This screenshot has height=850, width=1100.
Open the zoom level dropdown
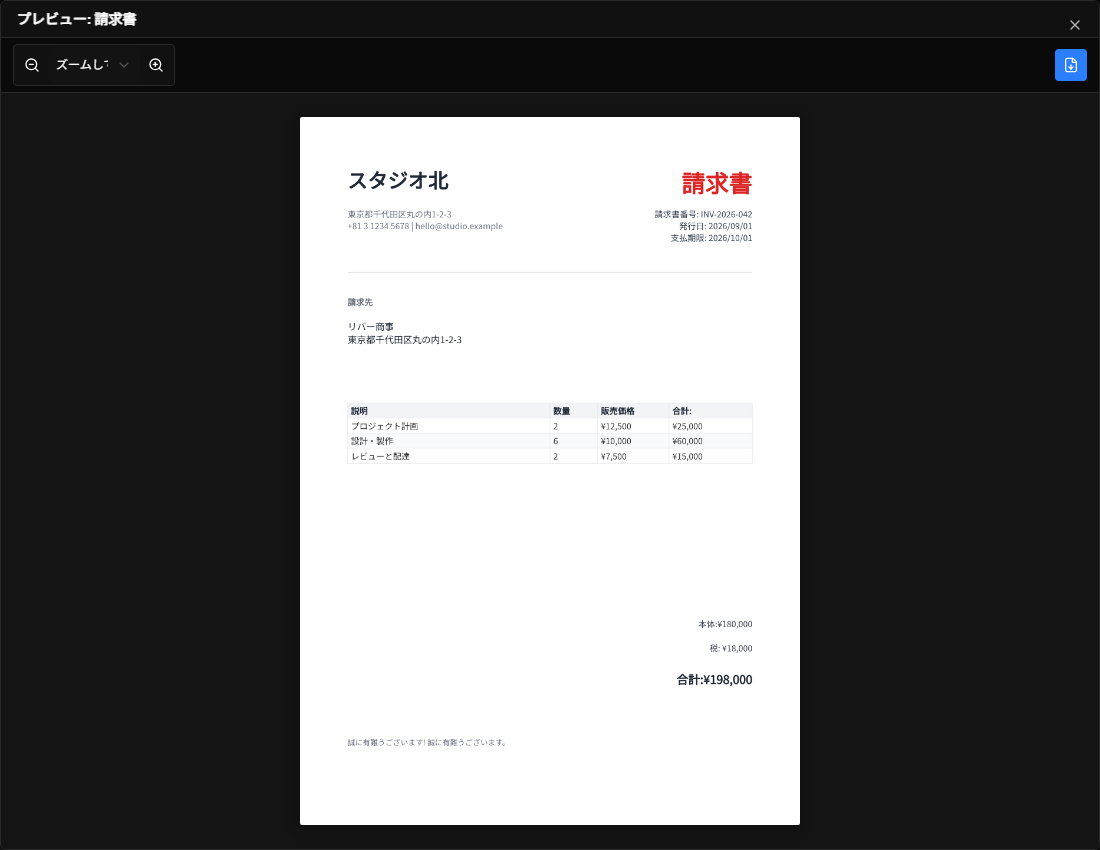(93, 65)
